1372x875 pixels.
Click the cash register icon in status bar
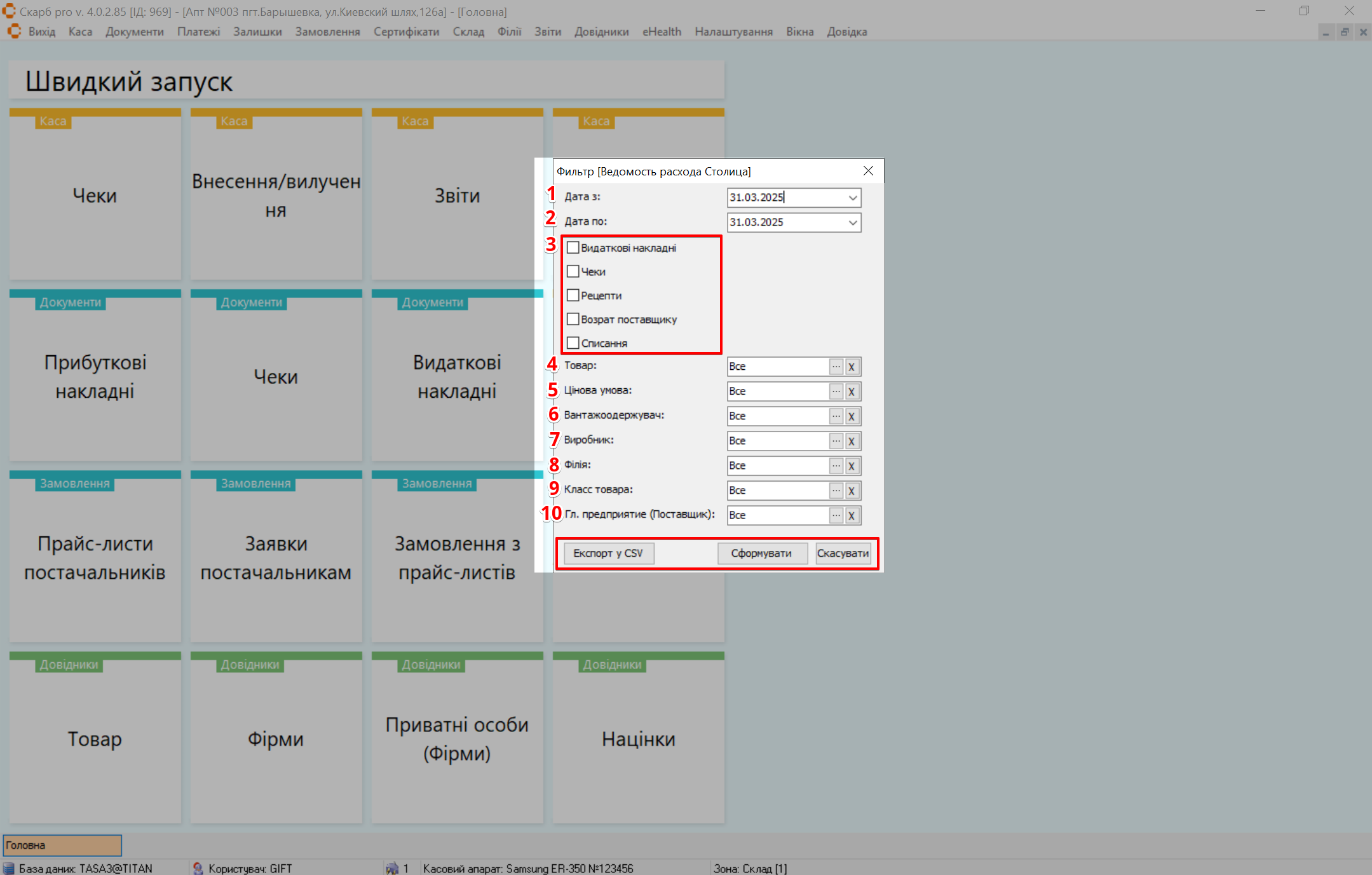[392, 868]
